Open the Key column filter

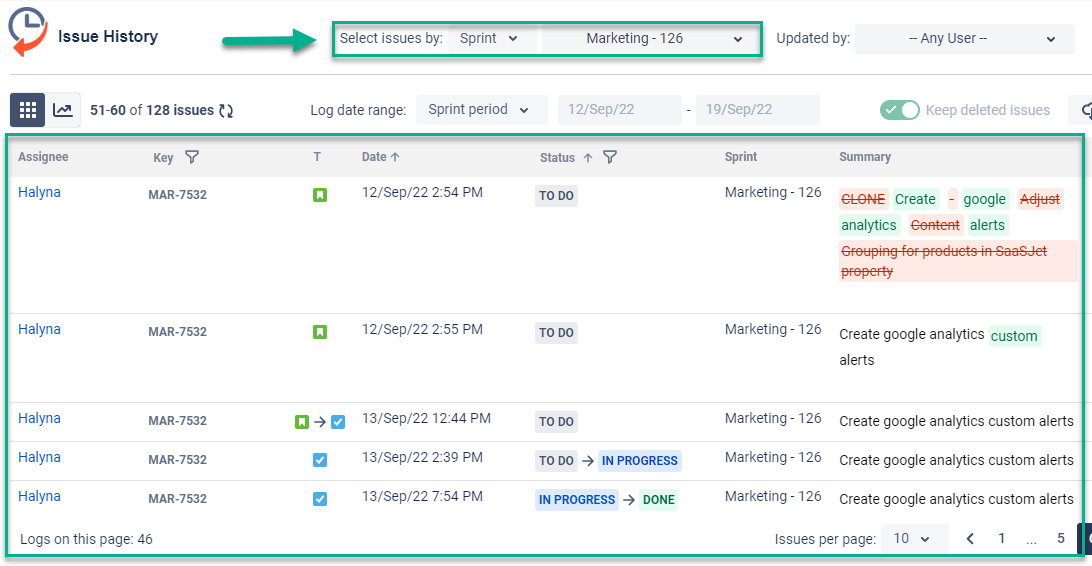click(192, 157)
